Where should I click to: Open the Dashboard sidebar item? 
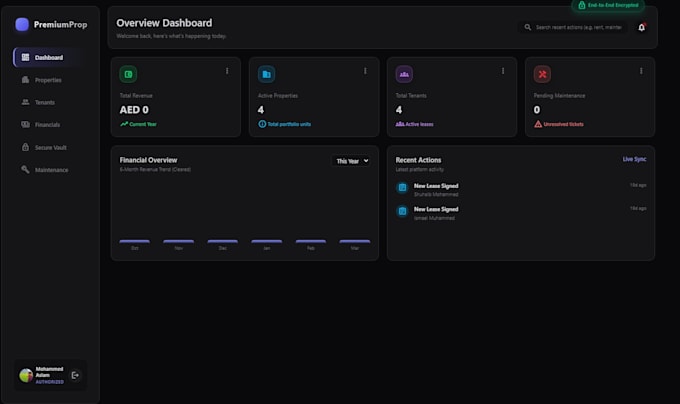tap(49, 57)
